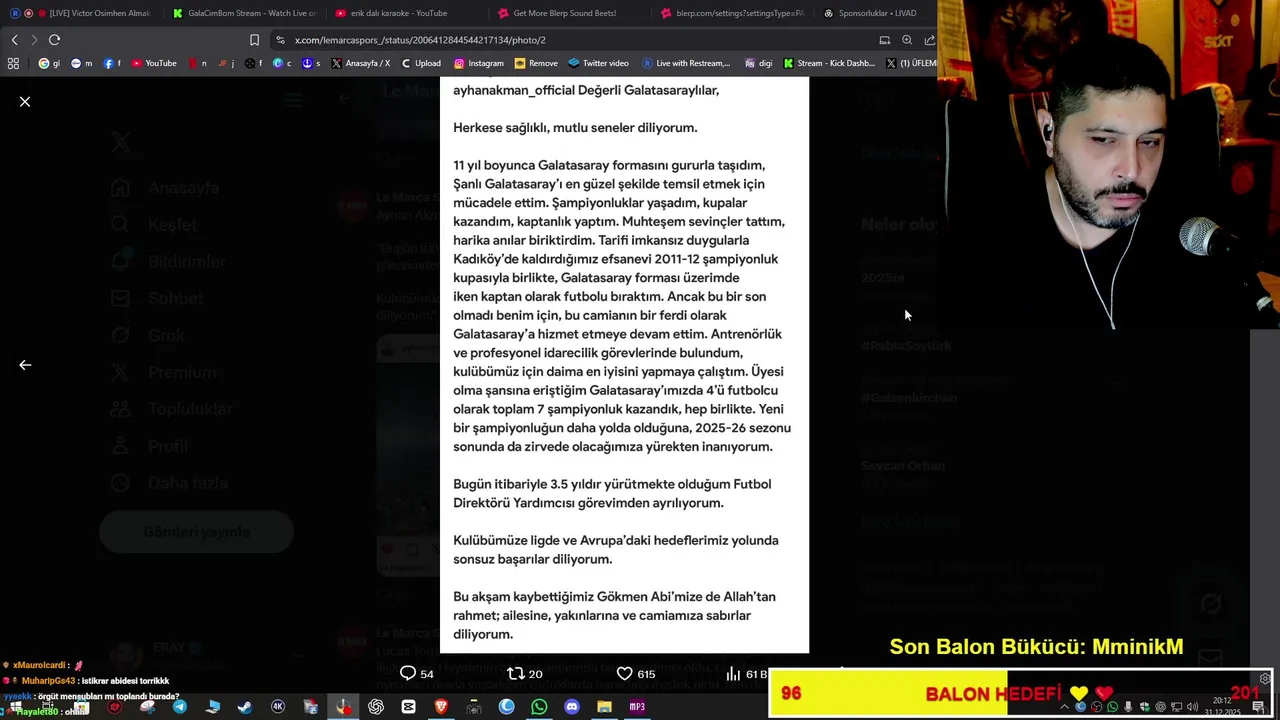Close the photo viewer with X
This screenshot has width=1280, height=720.
click(25, 102)
